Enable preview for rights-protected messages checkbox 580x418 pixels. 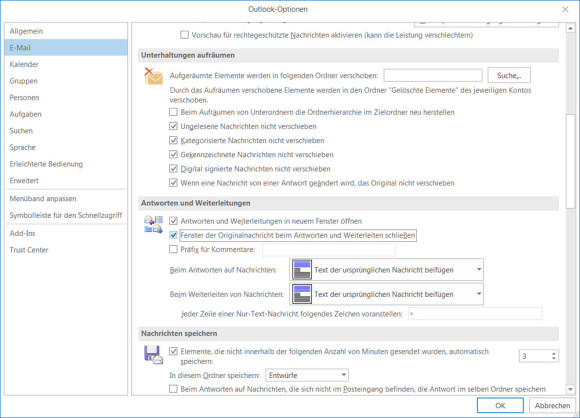184,35
